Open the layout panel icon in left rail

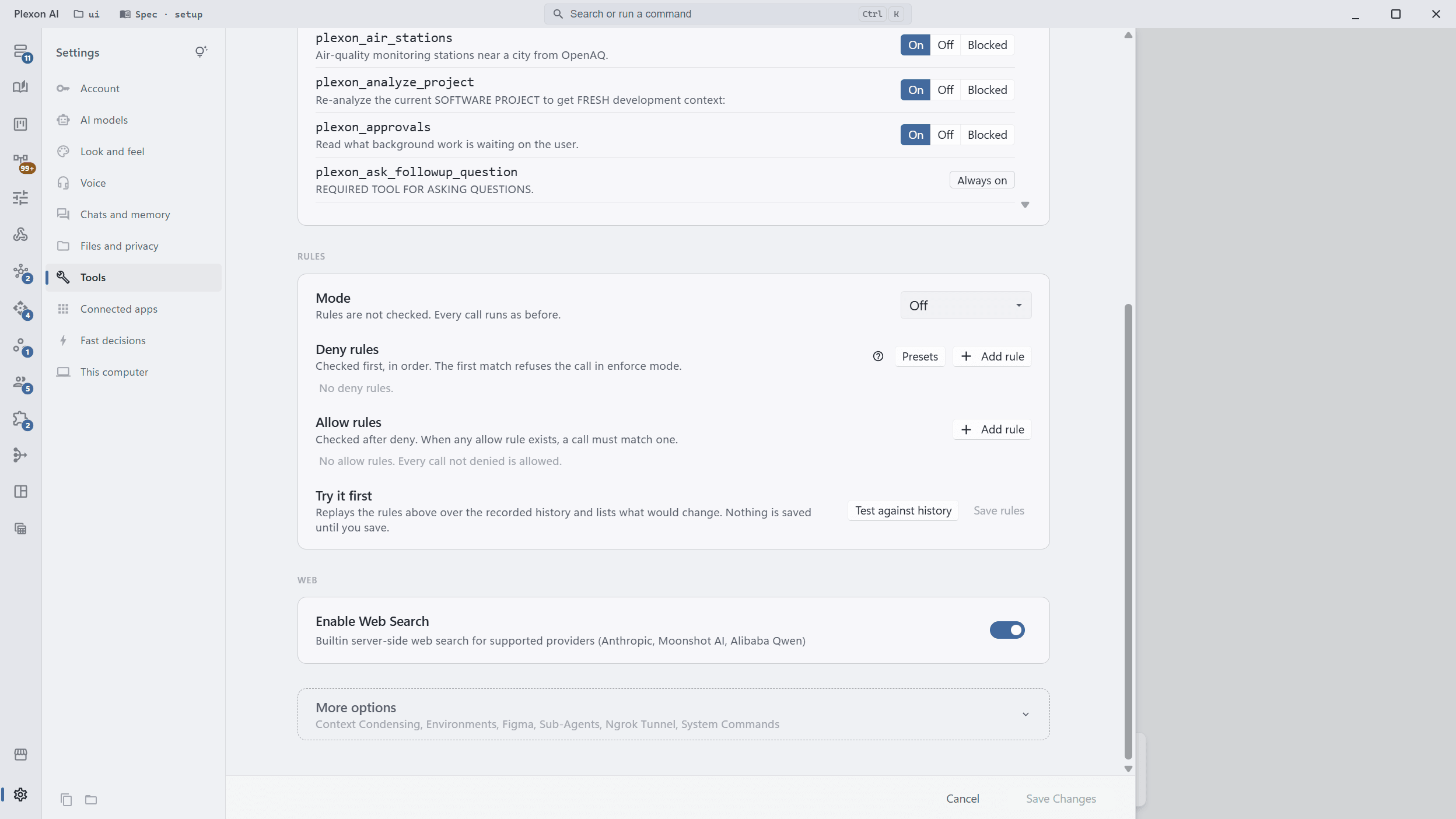pyautogui.click(x=20, y=492)
